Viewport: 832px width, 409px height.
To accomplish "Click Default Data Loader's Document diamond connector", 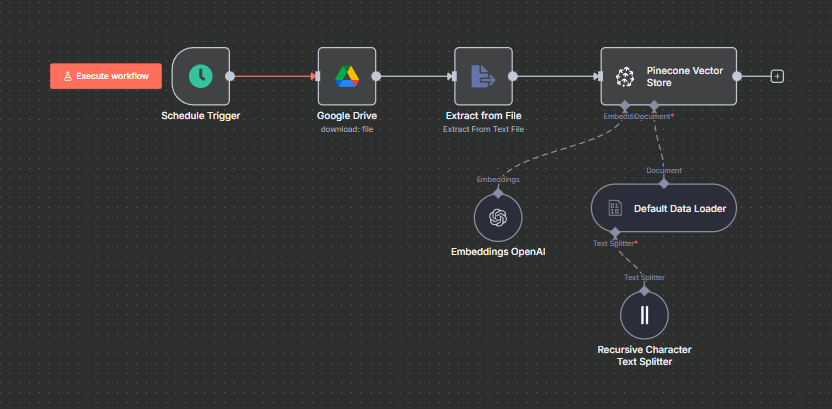I will point(664,184).
